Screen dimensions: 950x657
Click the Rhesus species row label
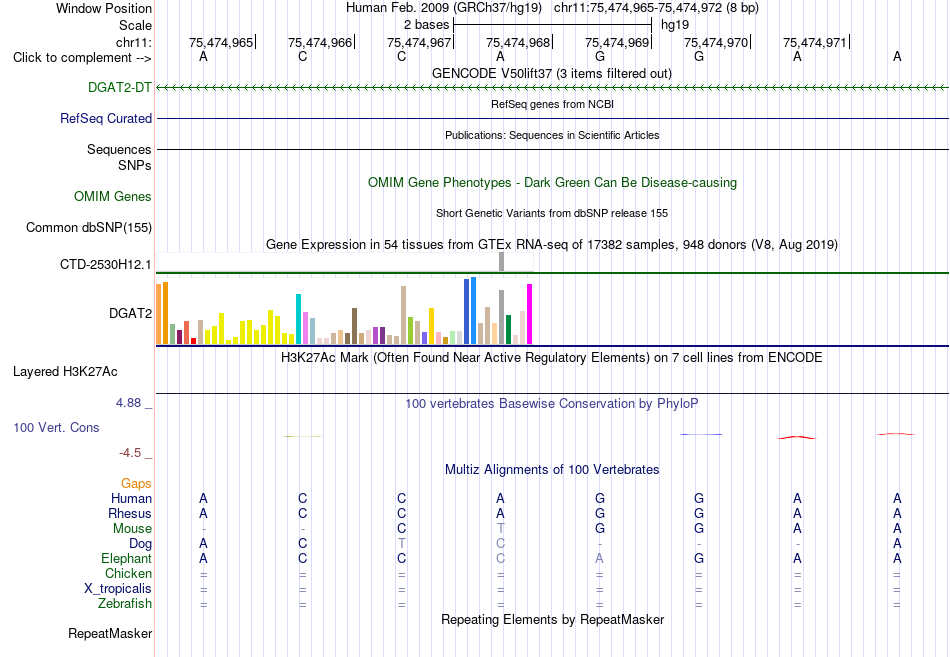click(x=130, y=513)
